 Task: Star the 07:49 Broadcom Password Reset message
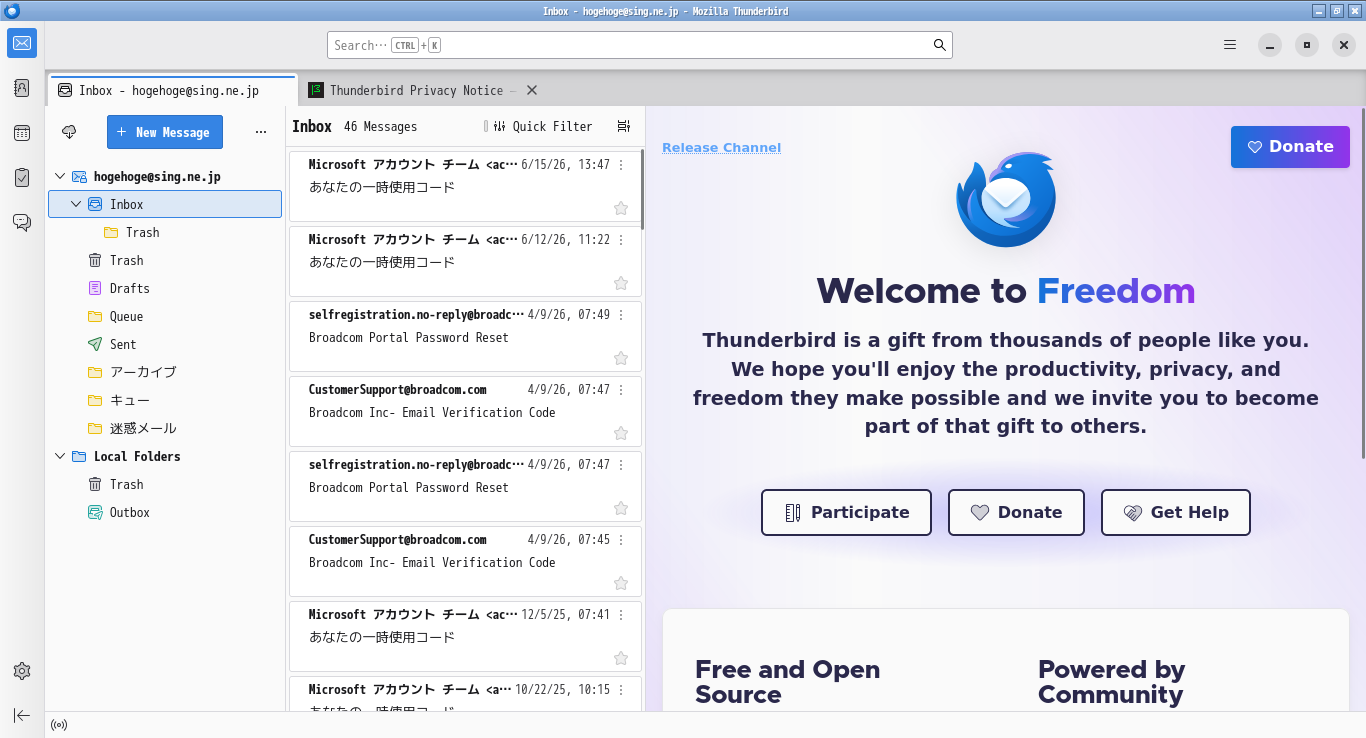621,358
